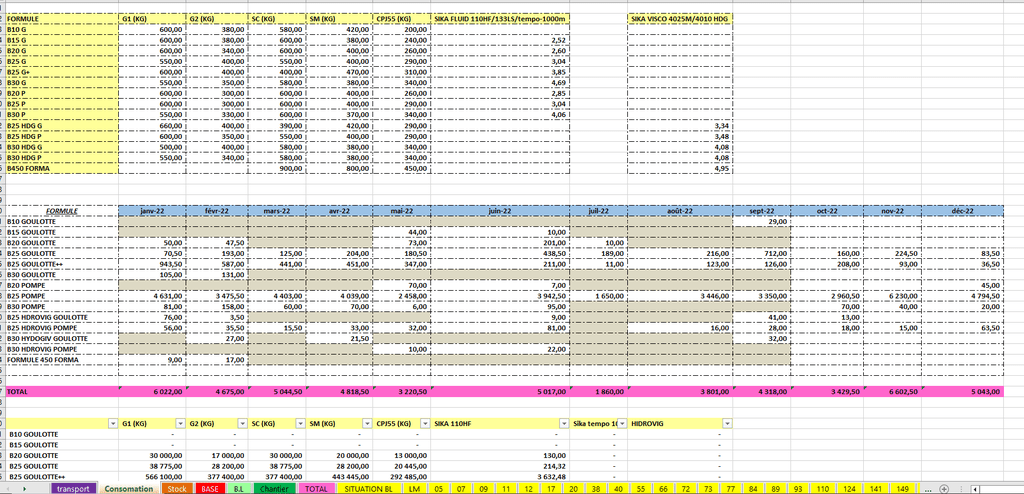Switch to the B.L sheet tab

click(239, 489)
